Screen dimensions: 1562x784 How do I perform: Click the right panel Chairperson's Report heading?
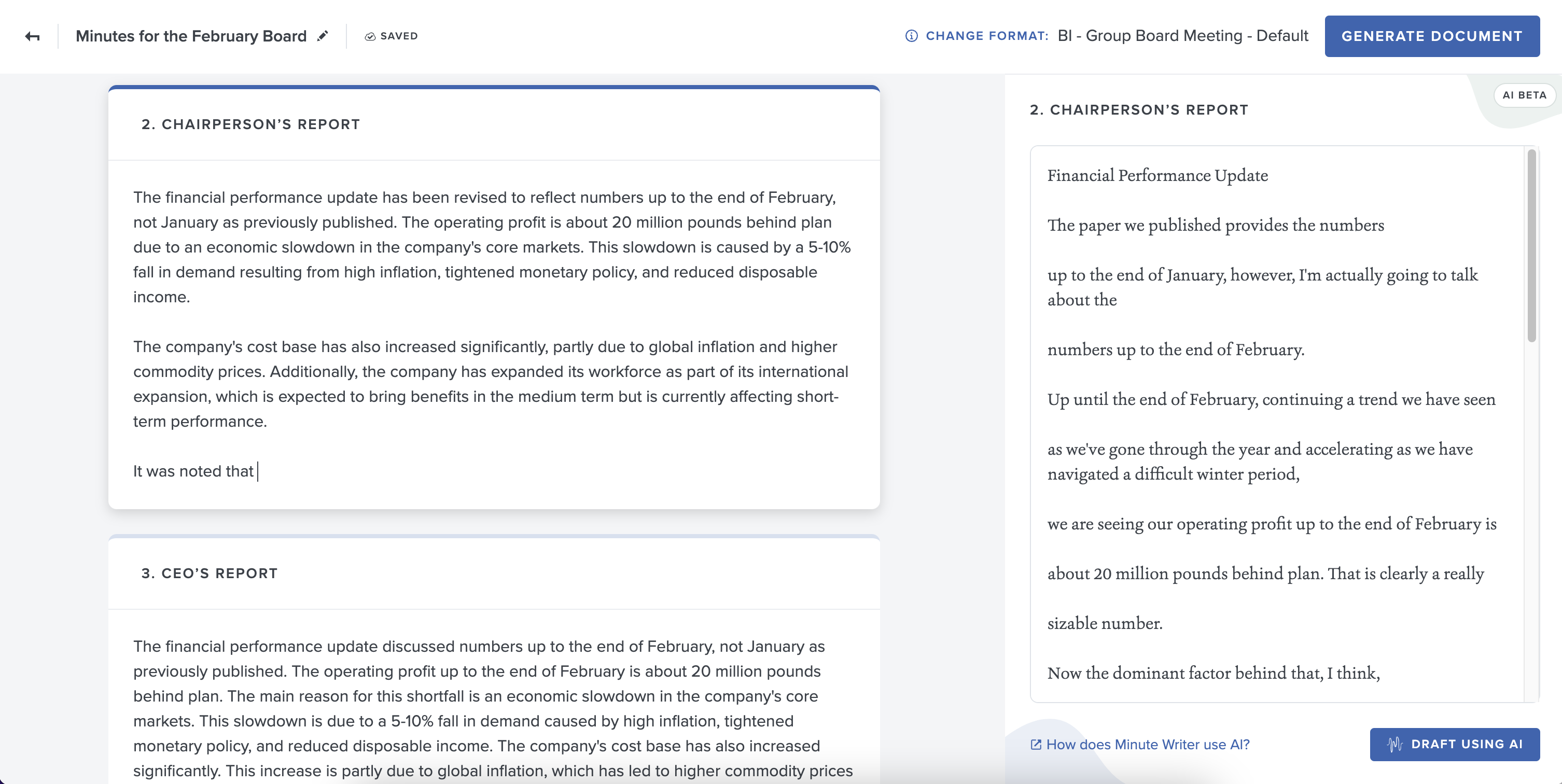coord(1139,110)
